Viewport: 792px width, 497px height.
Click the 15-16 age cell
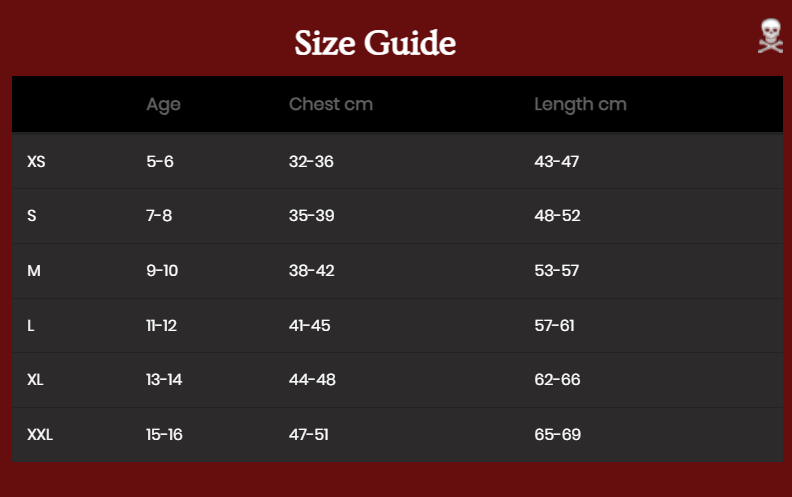[164, 435]
